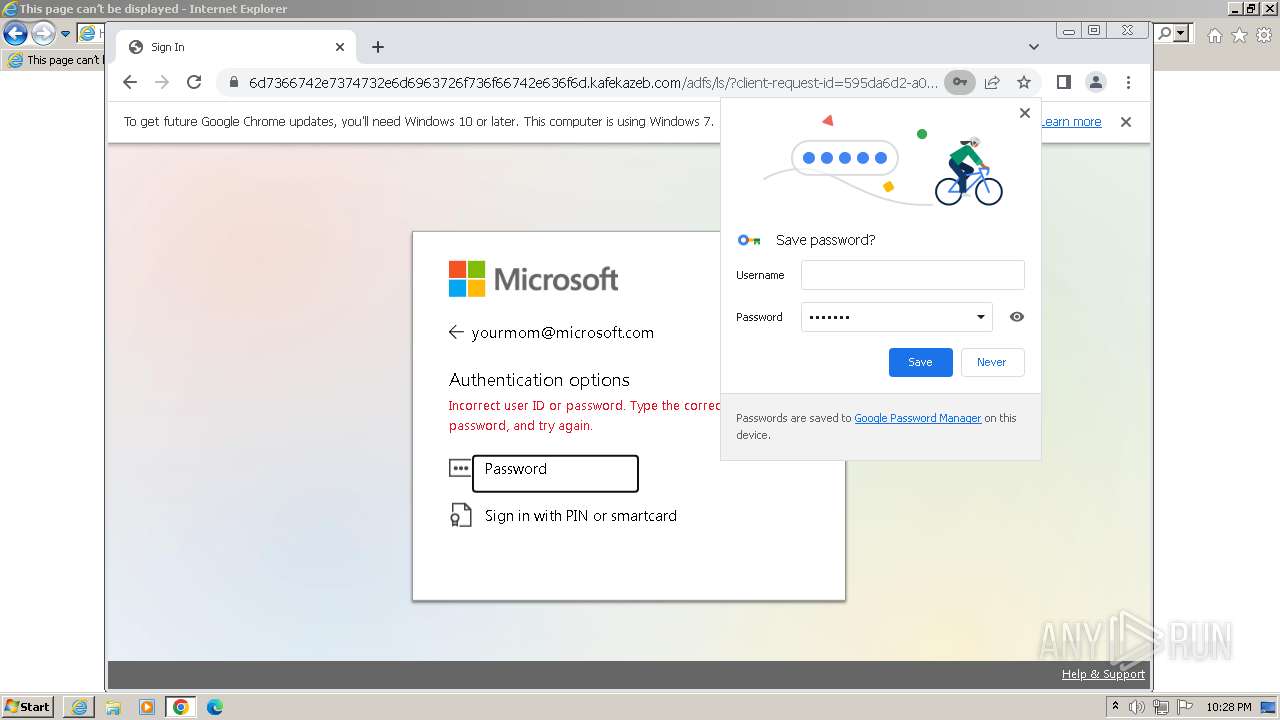The image size is (1280, 720).
Task: Select IE tab "This page can't"
Action: [54, 60]
